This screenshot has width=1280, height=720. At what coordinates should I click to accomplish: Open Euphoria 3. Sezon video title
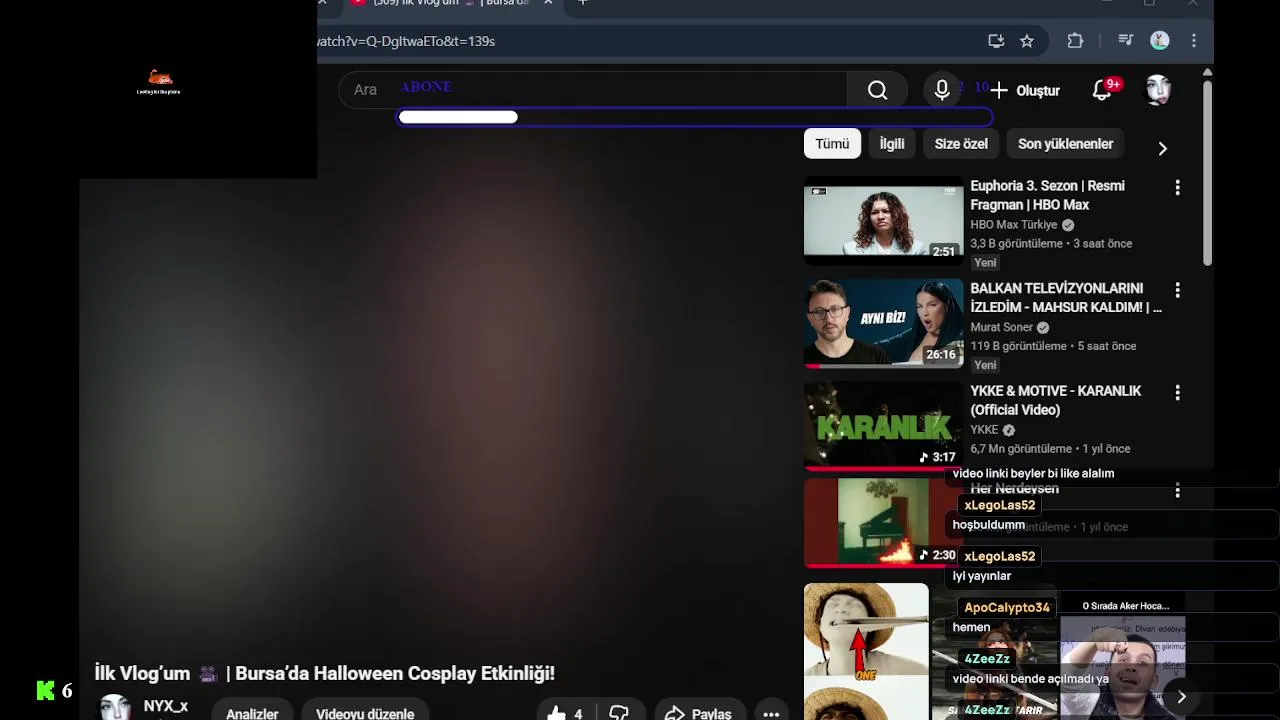[1047, 195]
